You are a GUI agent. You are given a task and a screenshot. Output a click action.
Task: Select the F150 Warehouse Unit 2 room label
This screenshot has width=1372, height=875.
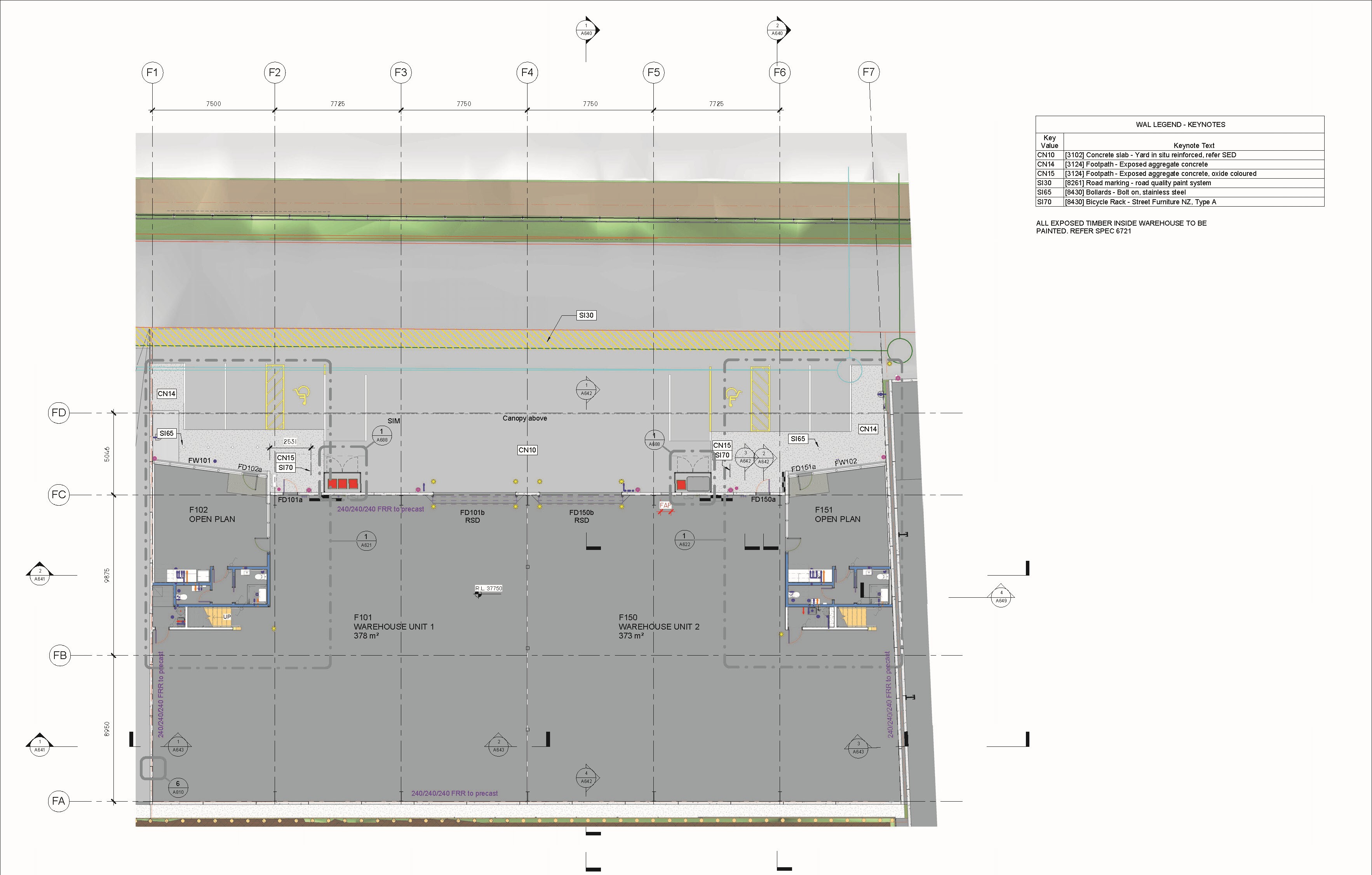[x=659, y=626]
